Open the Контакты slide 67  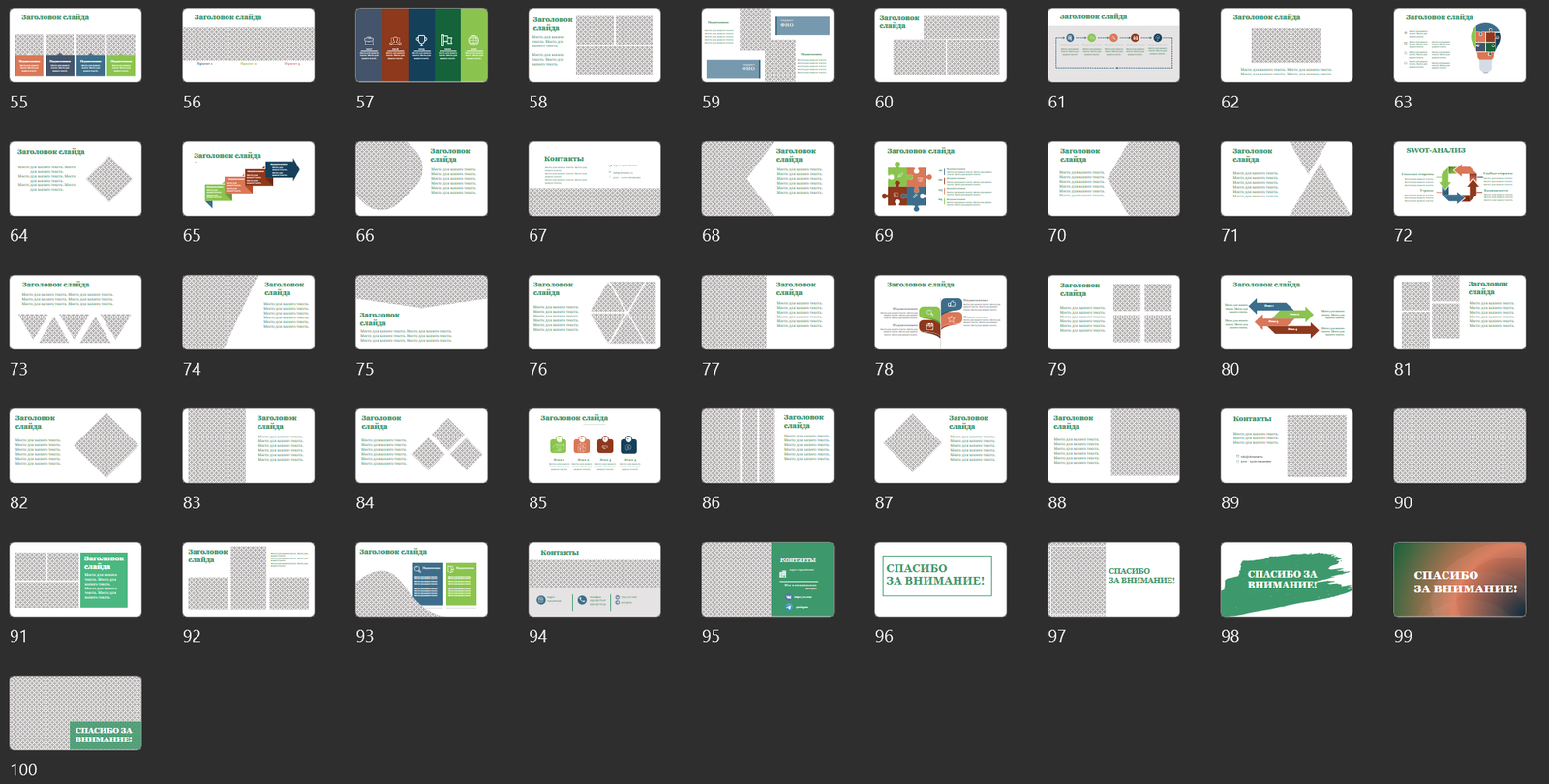coord(594,179)
